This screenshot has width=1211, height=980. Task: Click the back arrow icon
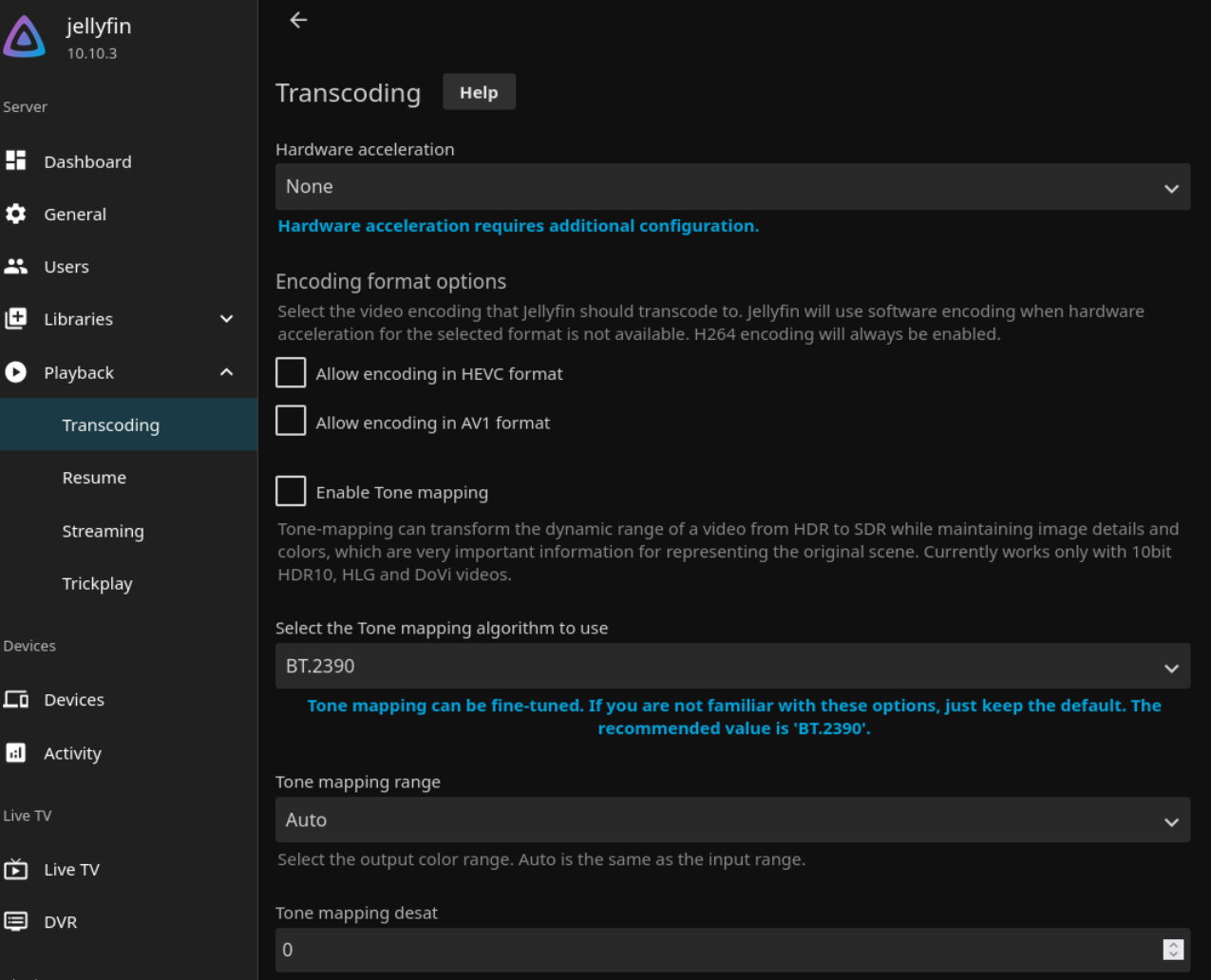pyautogui.click(x=298, y=20)
